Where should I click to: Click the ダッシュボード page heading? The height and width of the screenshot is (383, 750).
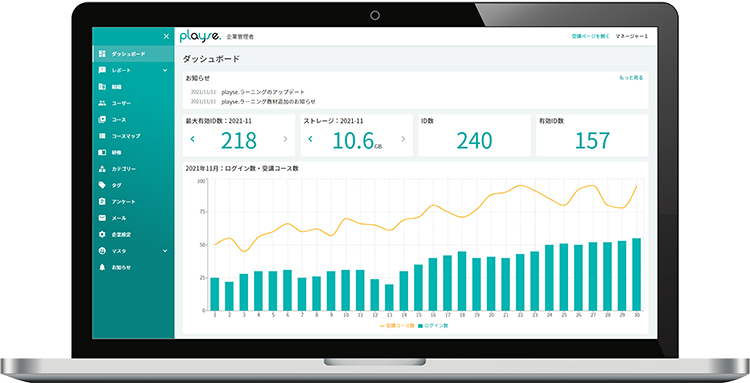[211, 59]
